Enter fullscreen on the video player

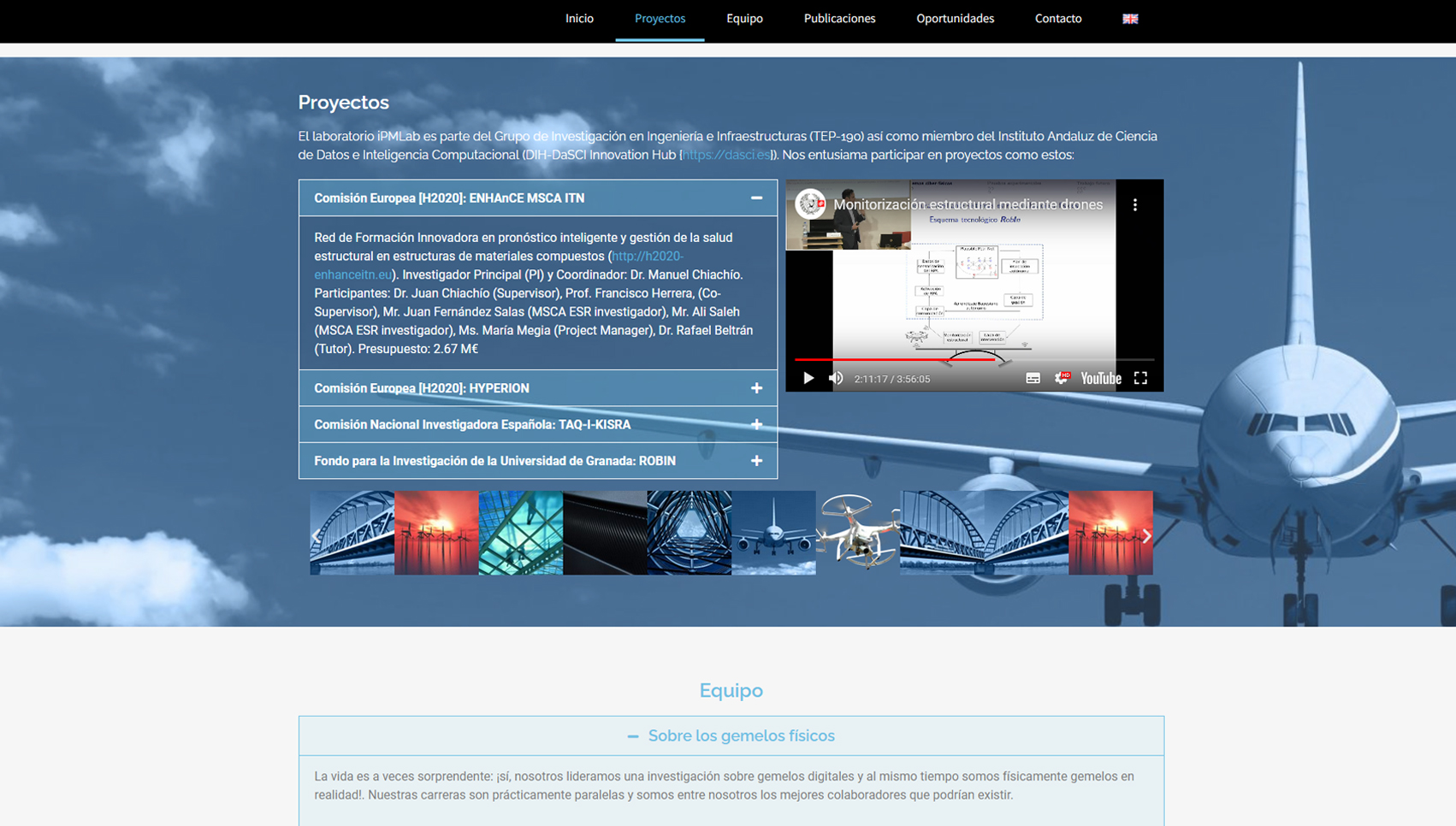coord(1140,377)
